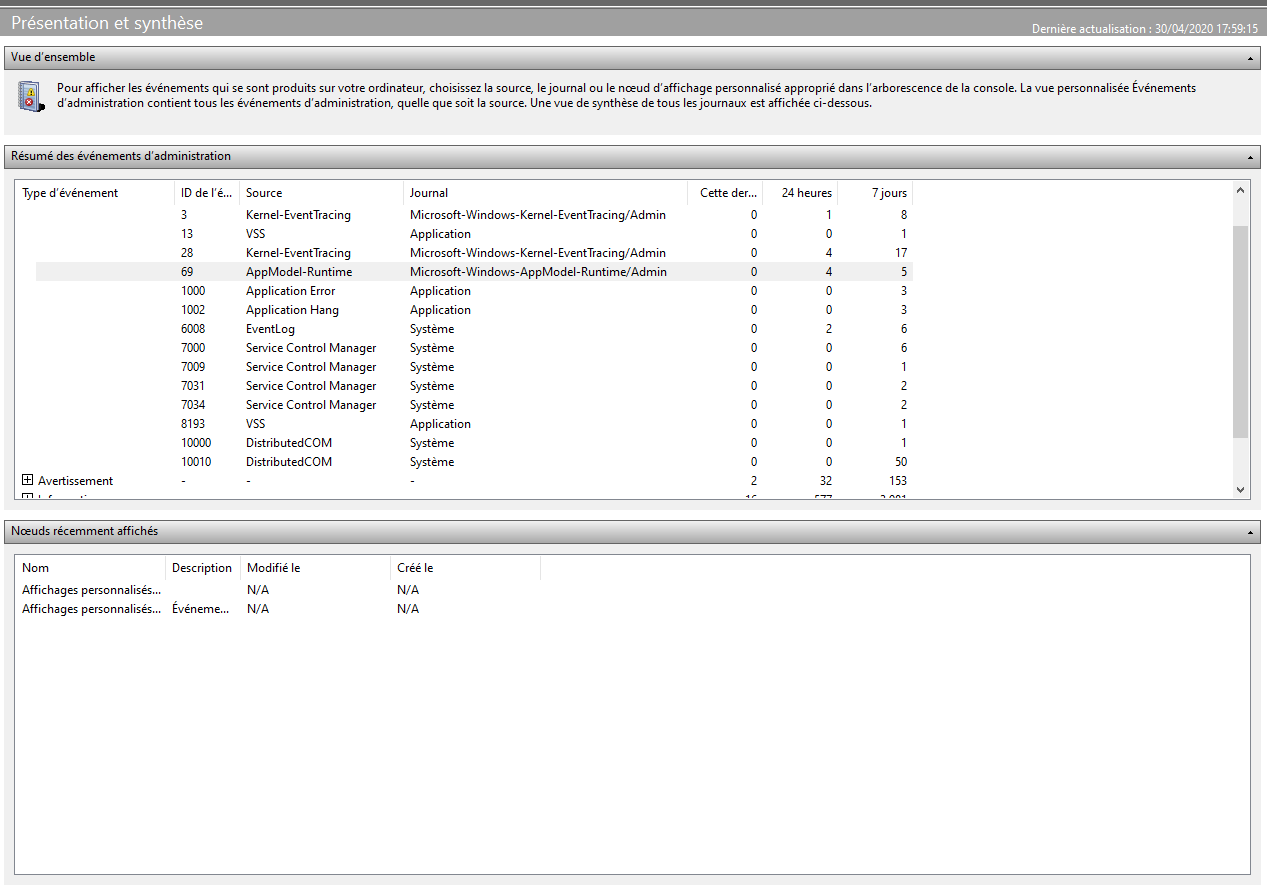Click scroll-down arrow of events summary list
Viewport: 1267px width, 887px height.
(x=1241, y=490)
